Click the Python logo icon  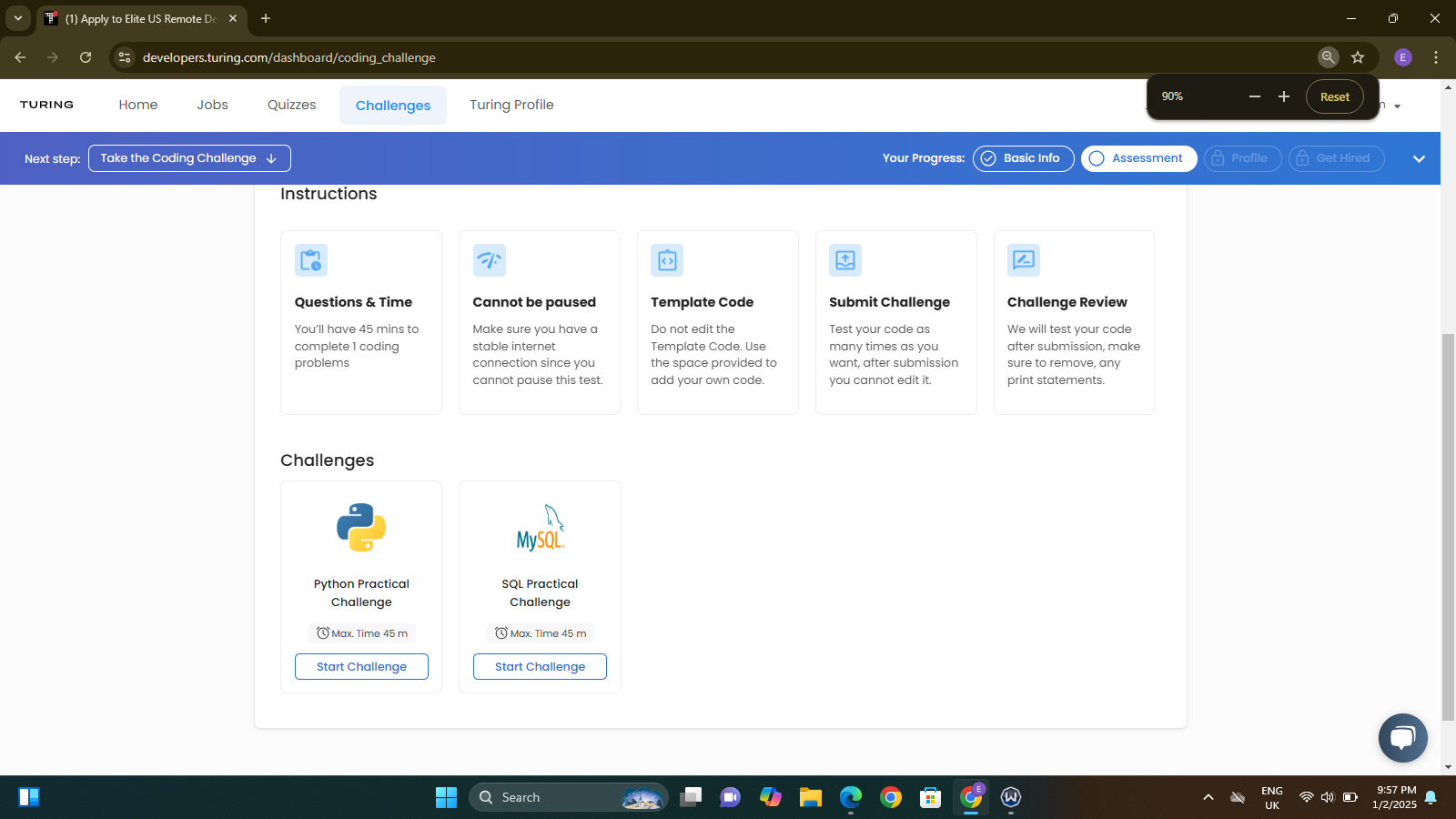click(361, 528)
